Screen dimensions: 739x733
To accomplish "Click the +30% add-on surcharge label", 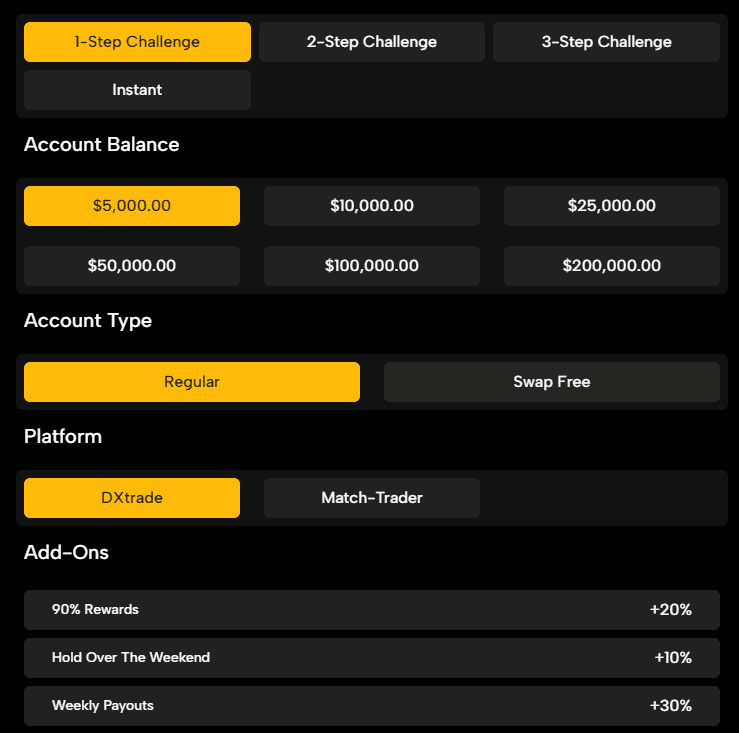I will click(670, 706).
